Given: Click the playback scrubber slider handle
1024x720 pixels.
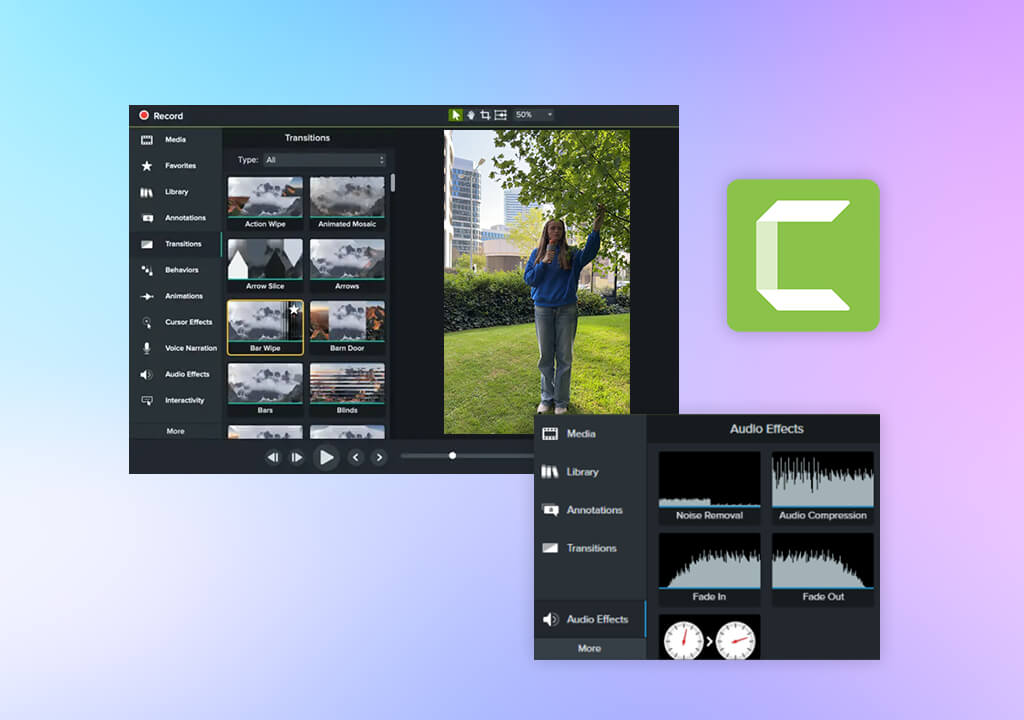Looking at the screenshot, I should pos(453,455).
